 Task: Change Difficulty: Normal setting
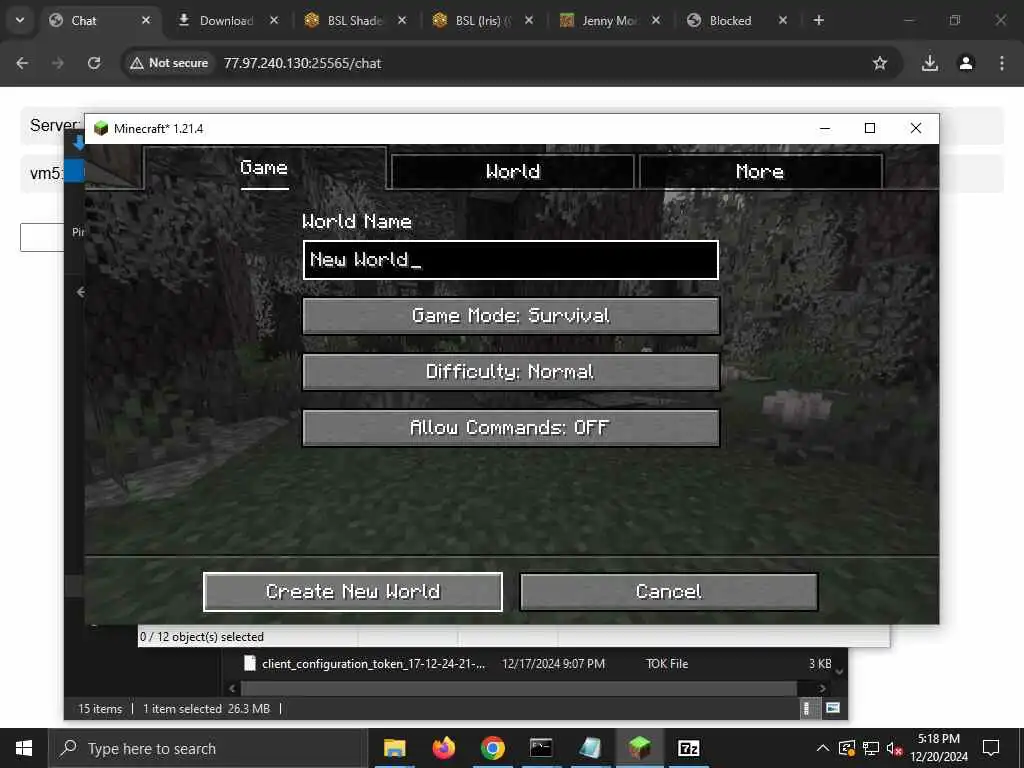[x=511, y=372]
